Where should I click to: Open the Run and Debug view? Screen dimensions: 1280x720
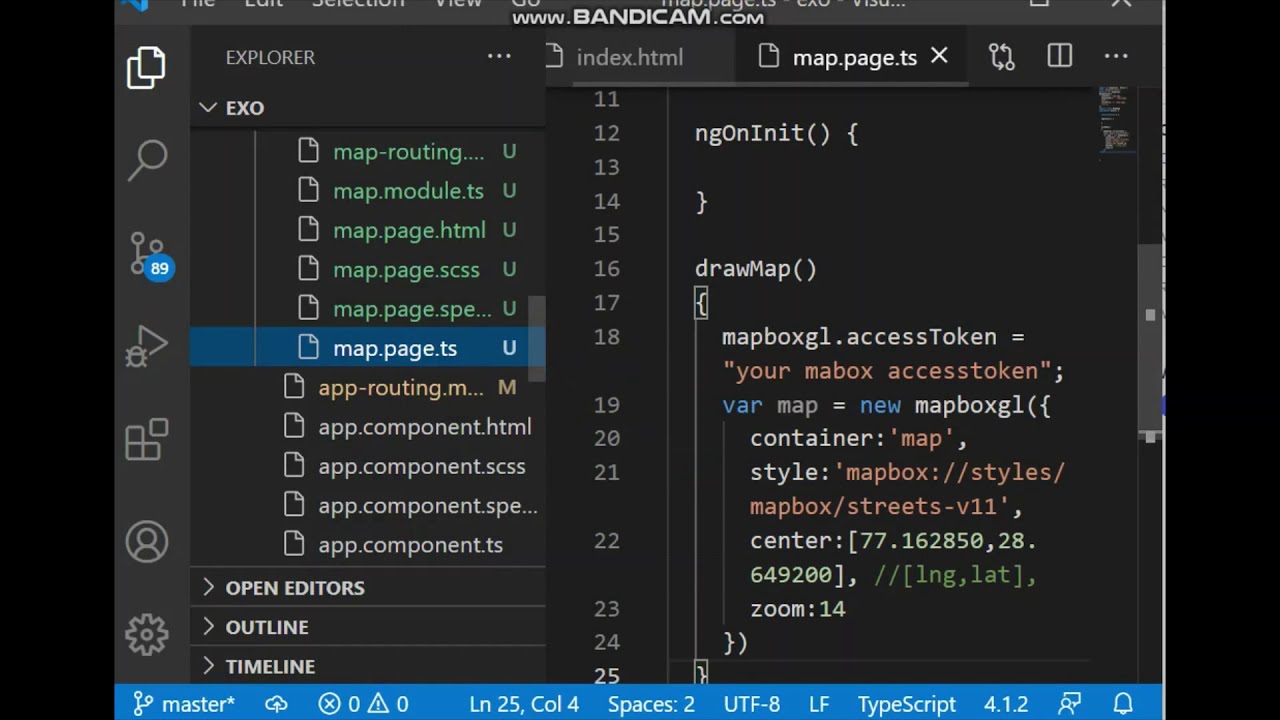coord(147,346)
